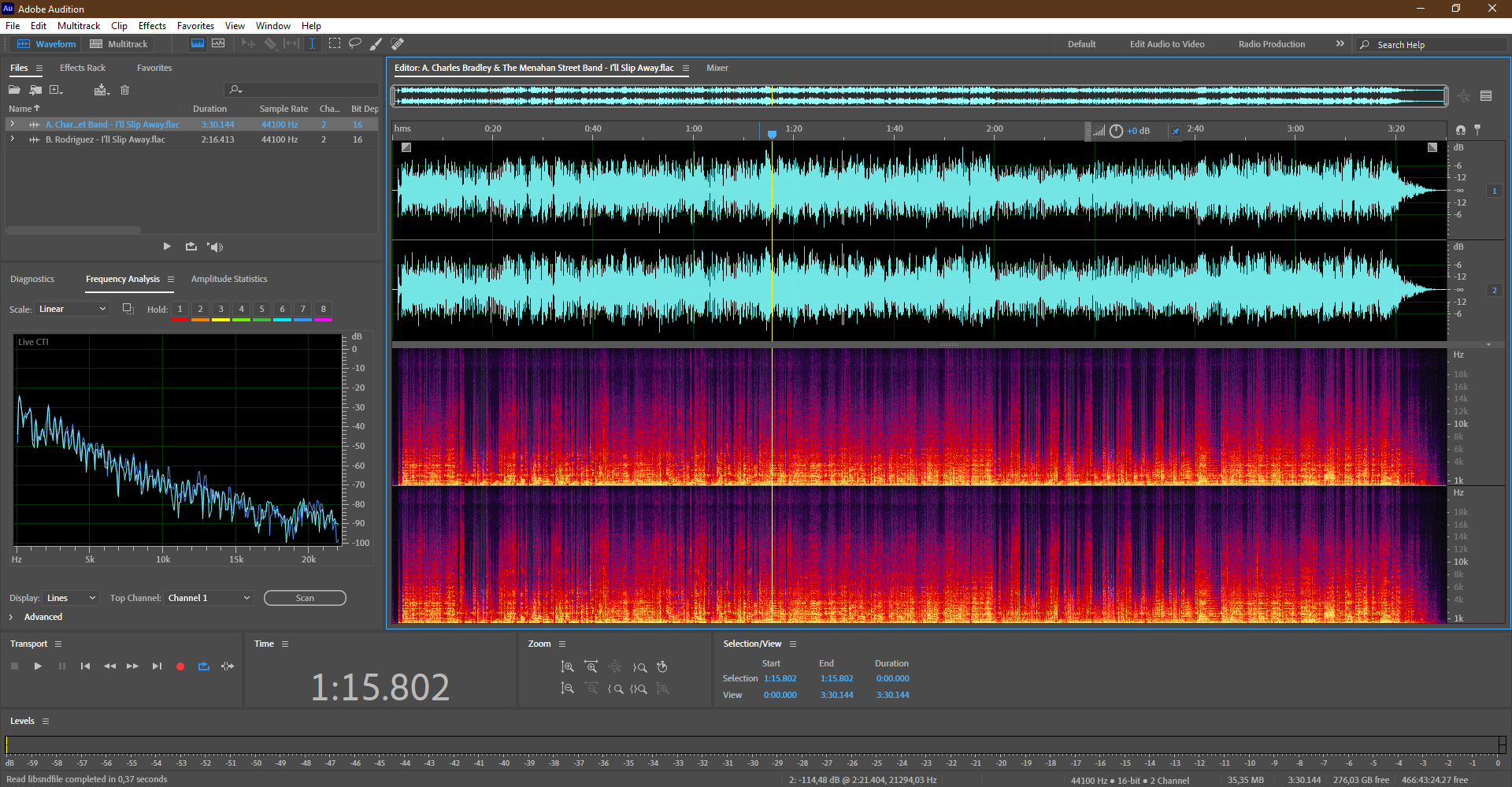Click Files panel horizontal scrollbar
Viewport: 1512px width, 787px height.
tap(73, 230)
